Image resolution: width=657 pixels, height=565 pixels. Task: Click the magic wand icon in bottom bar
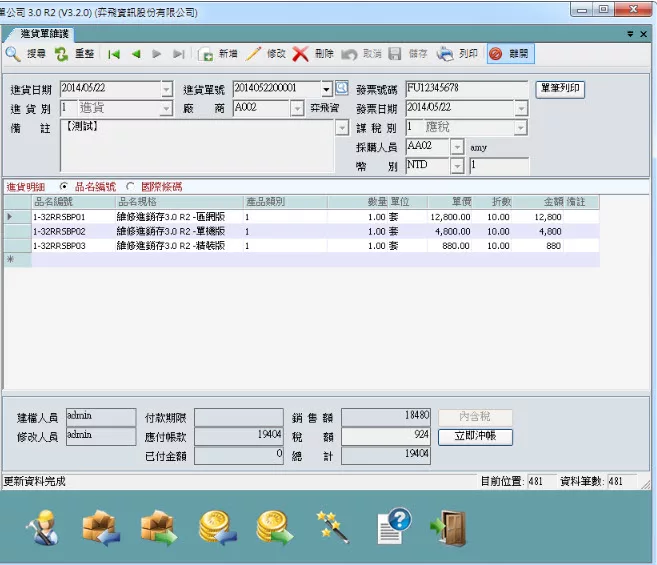pos(330,526)
